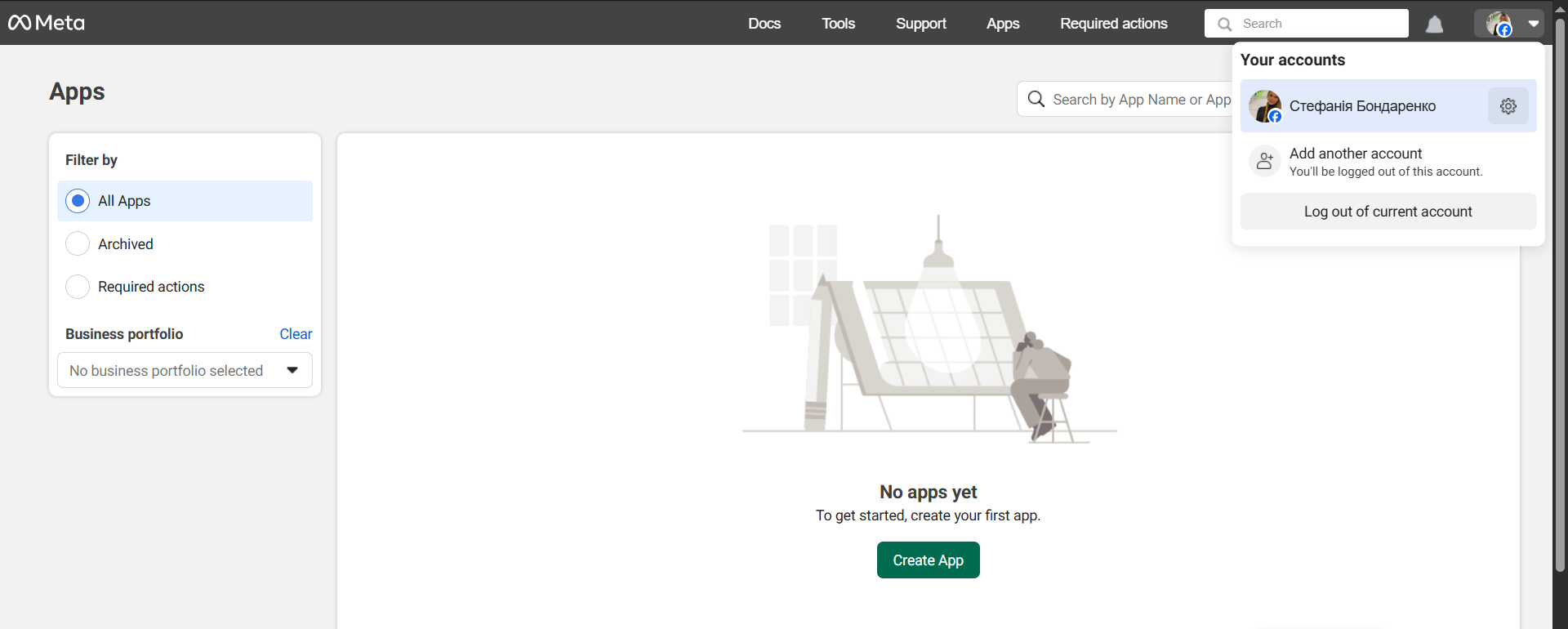Image resolution: width=1568 pixels, height=629 pixels.
Task: Open the Docs menu
Action: 764,24
